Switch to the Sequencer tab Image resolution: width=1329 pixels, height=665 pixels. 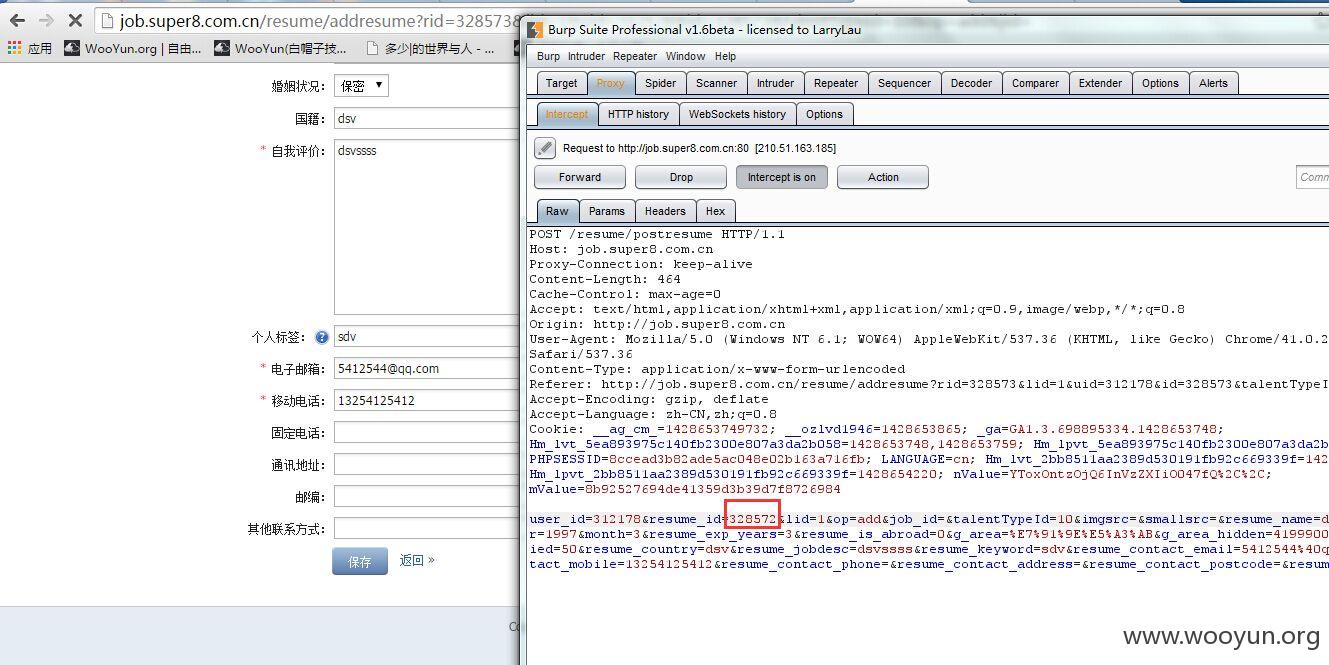tap(904, 83)
